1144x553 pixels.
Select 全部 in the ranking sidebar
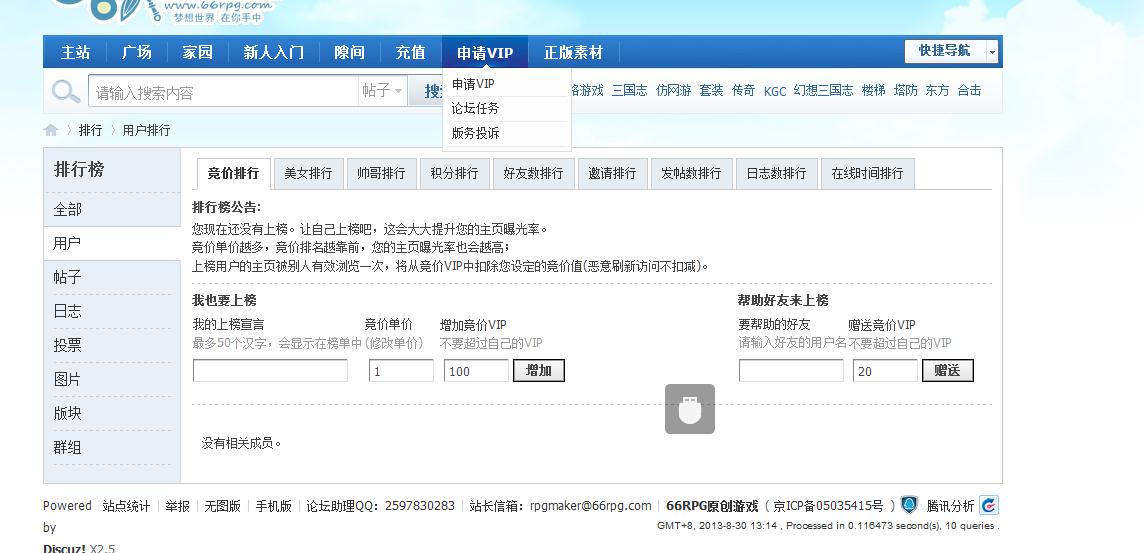pos(112,209)
